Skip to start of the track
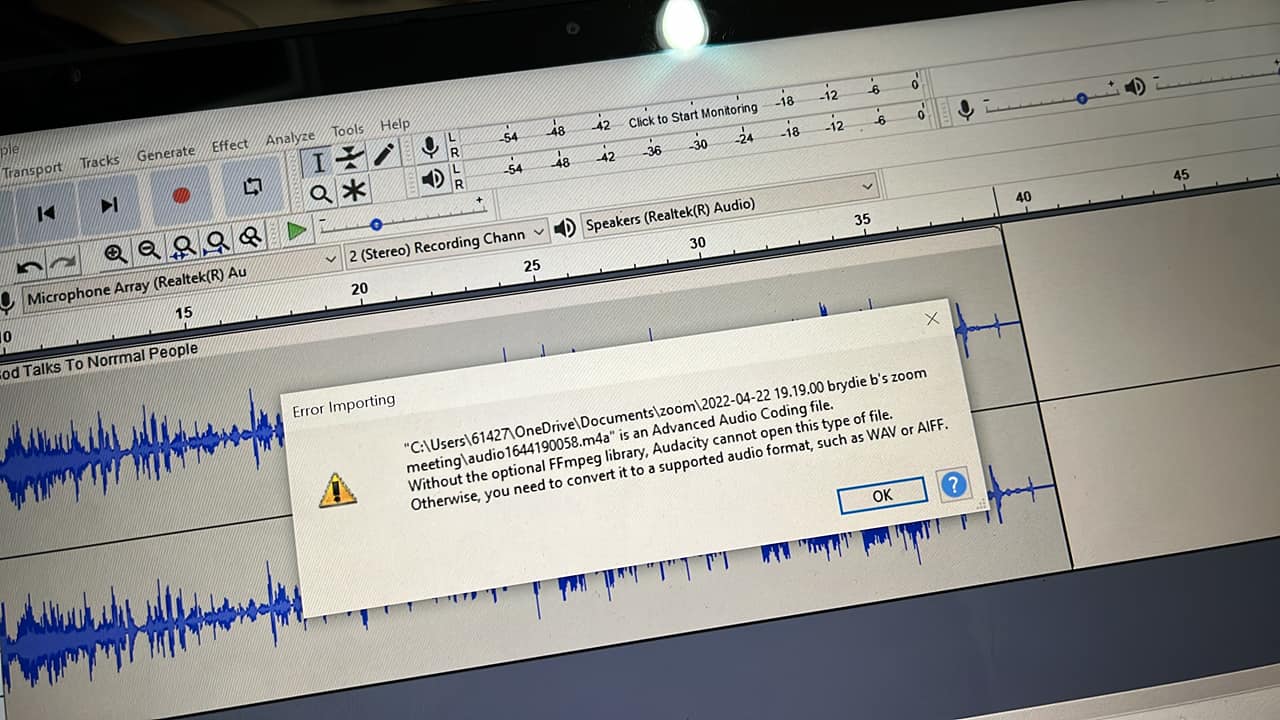The width and height of the screenshot is (1280, 720). (x=45, y=213)
